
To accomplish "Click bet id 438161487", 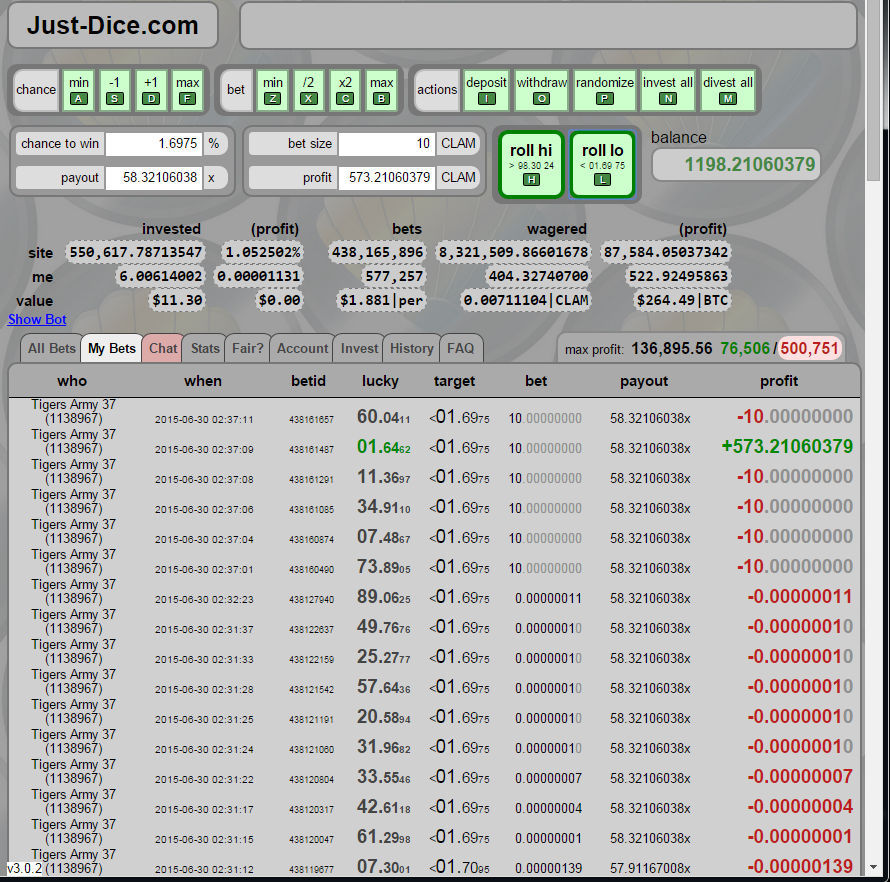I will coord(311,450).
